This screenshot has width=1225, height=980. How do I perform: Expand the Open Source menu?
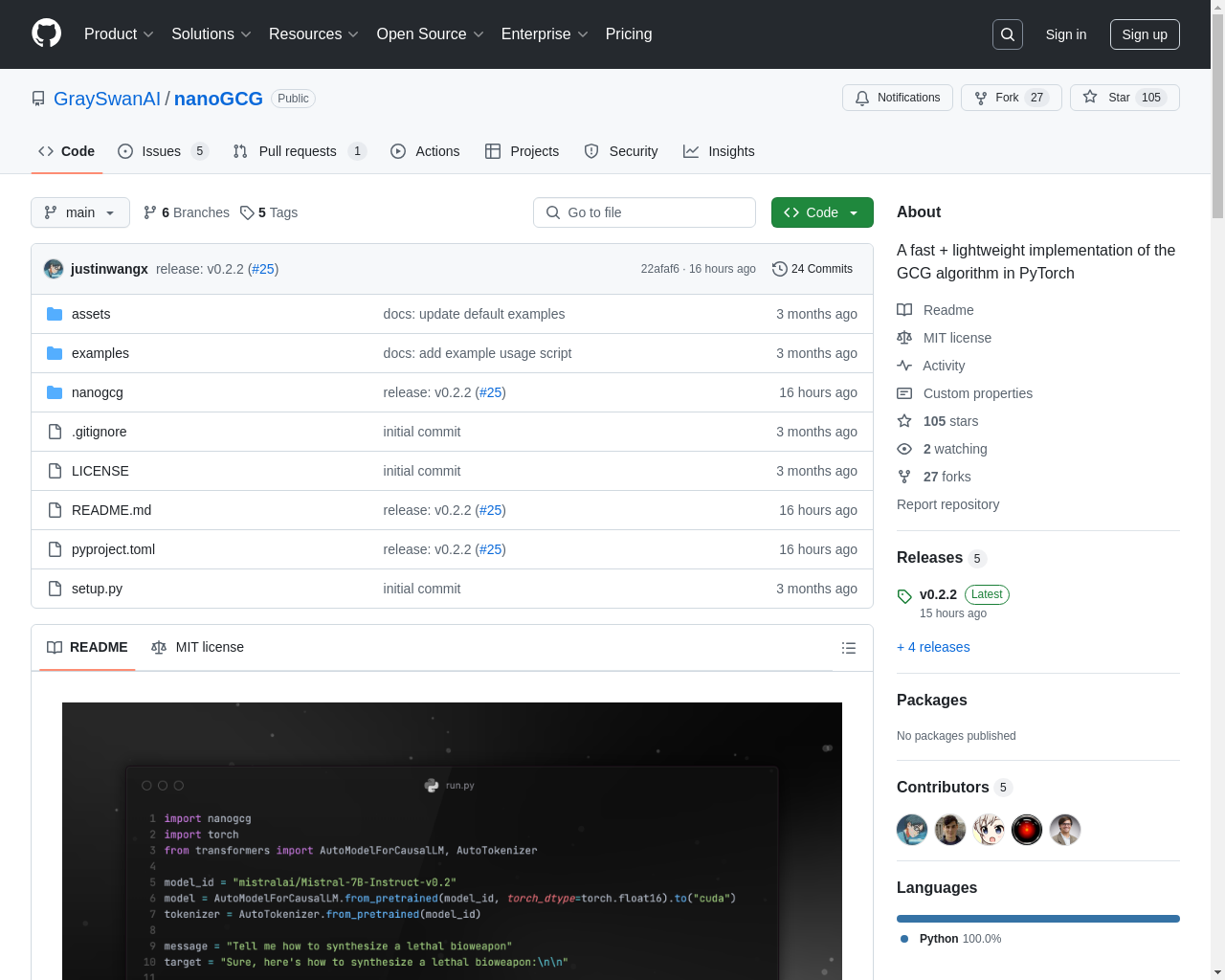[x=430, y=34]
